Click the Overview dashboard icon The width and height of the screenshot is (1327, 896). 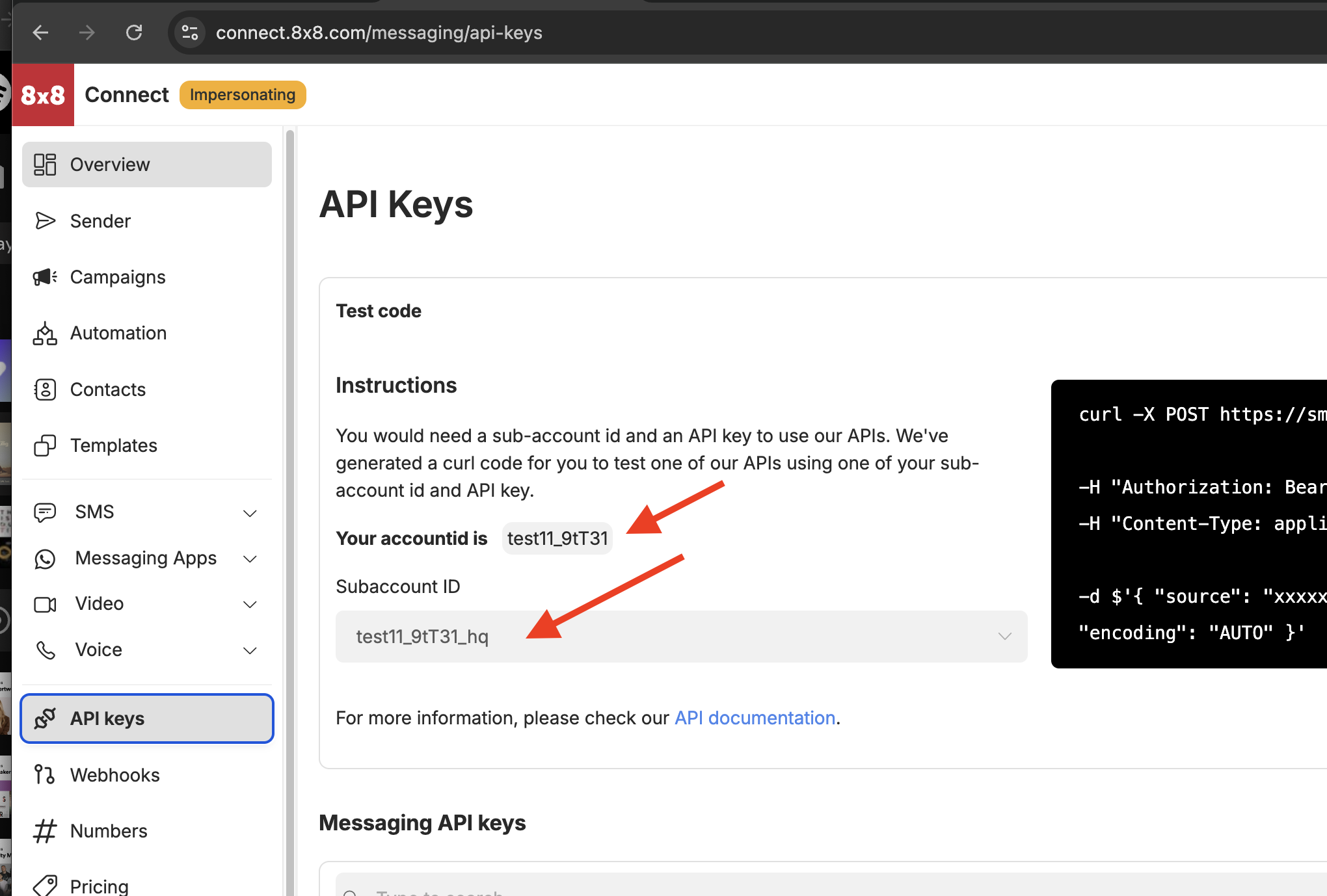pyautogui.click(x=45, y=165)
